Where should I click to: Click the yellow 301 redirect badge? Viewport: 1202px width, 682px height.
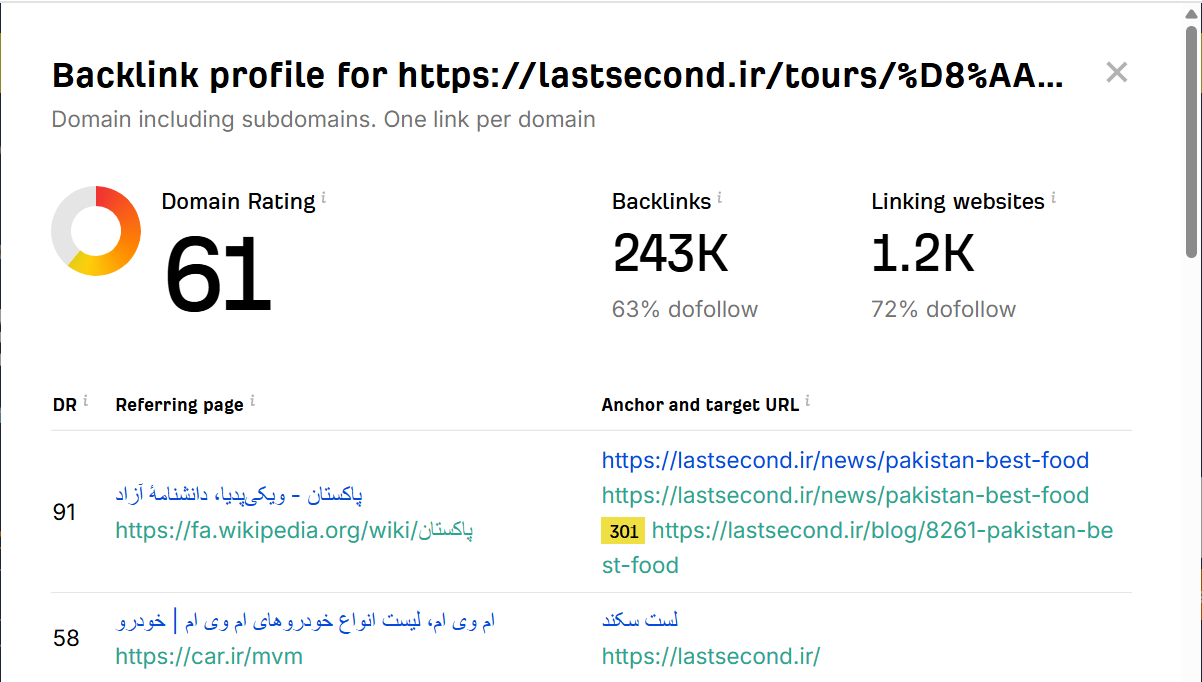point(622,531)
